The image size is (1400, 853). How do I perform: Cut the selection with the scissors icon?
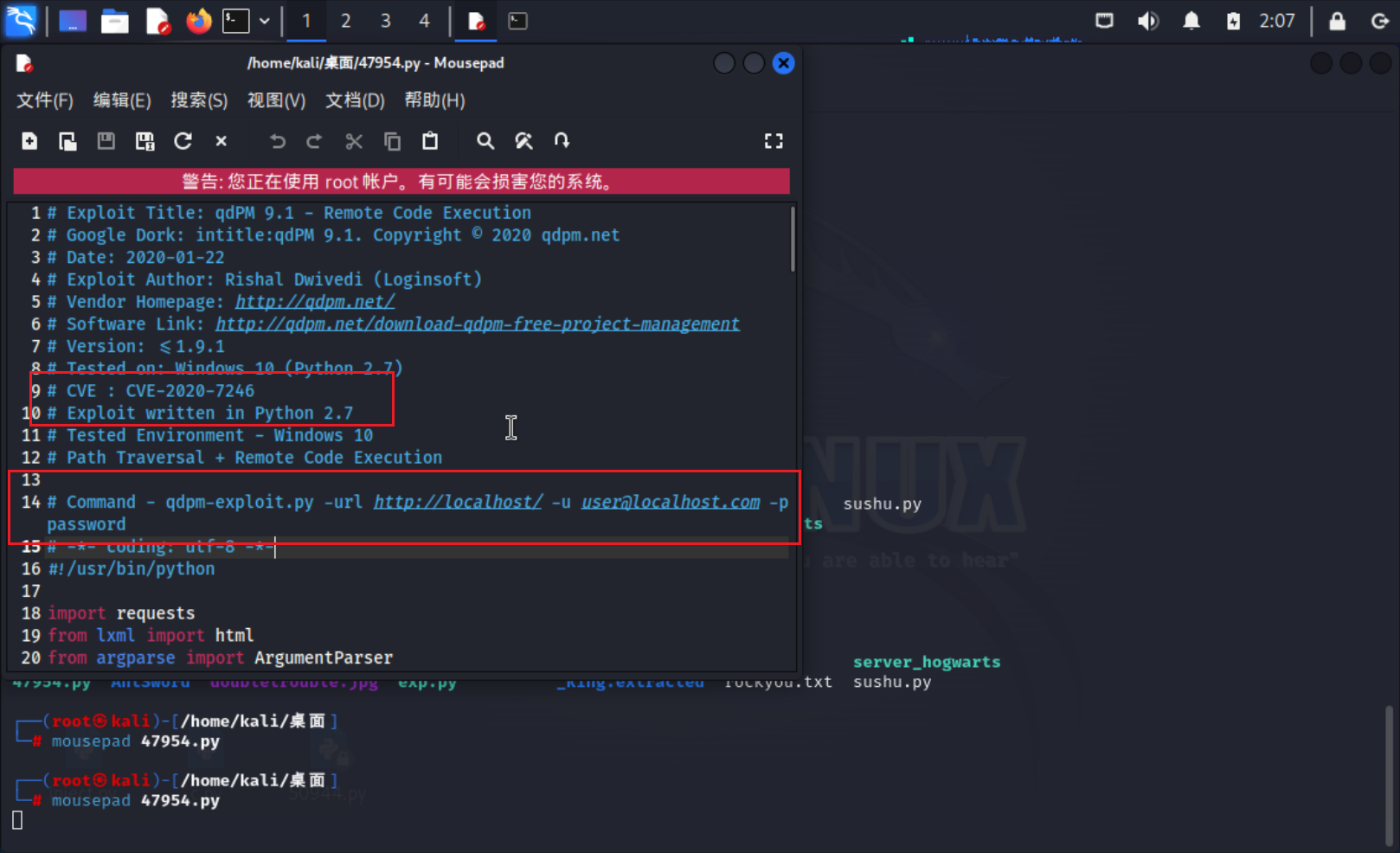tap(354, 141)
